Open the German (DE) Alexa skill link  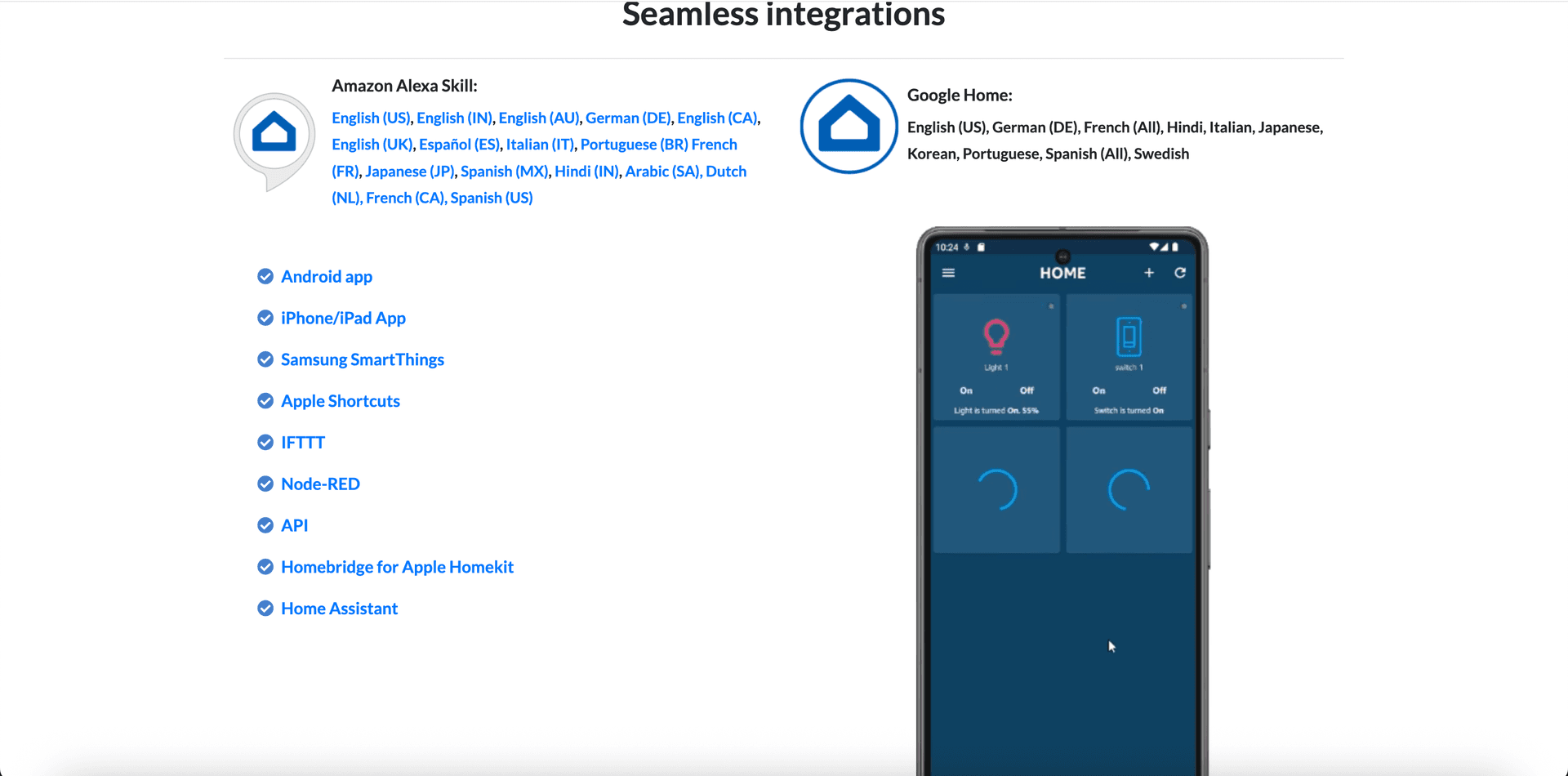[x=628, y=118]
